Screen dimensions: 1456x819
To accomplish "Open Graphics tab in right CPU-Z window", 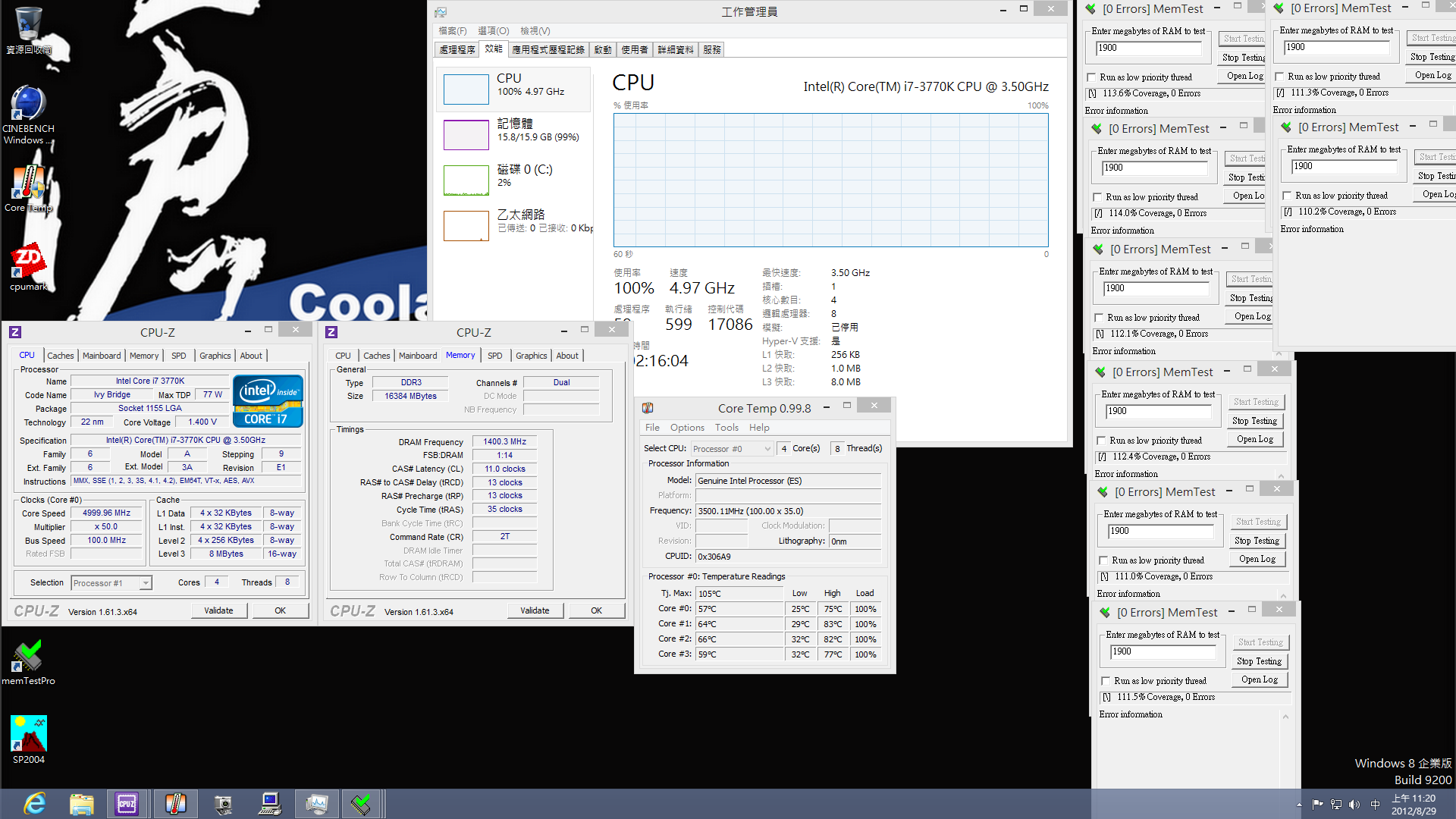I will coord(531,356).
